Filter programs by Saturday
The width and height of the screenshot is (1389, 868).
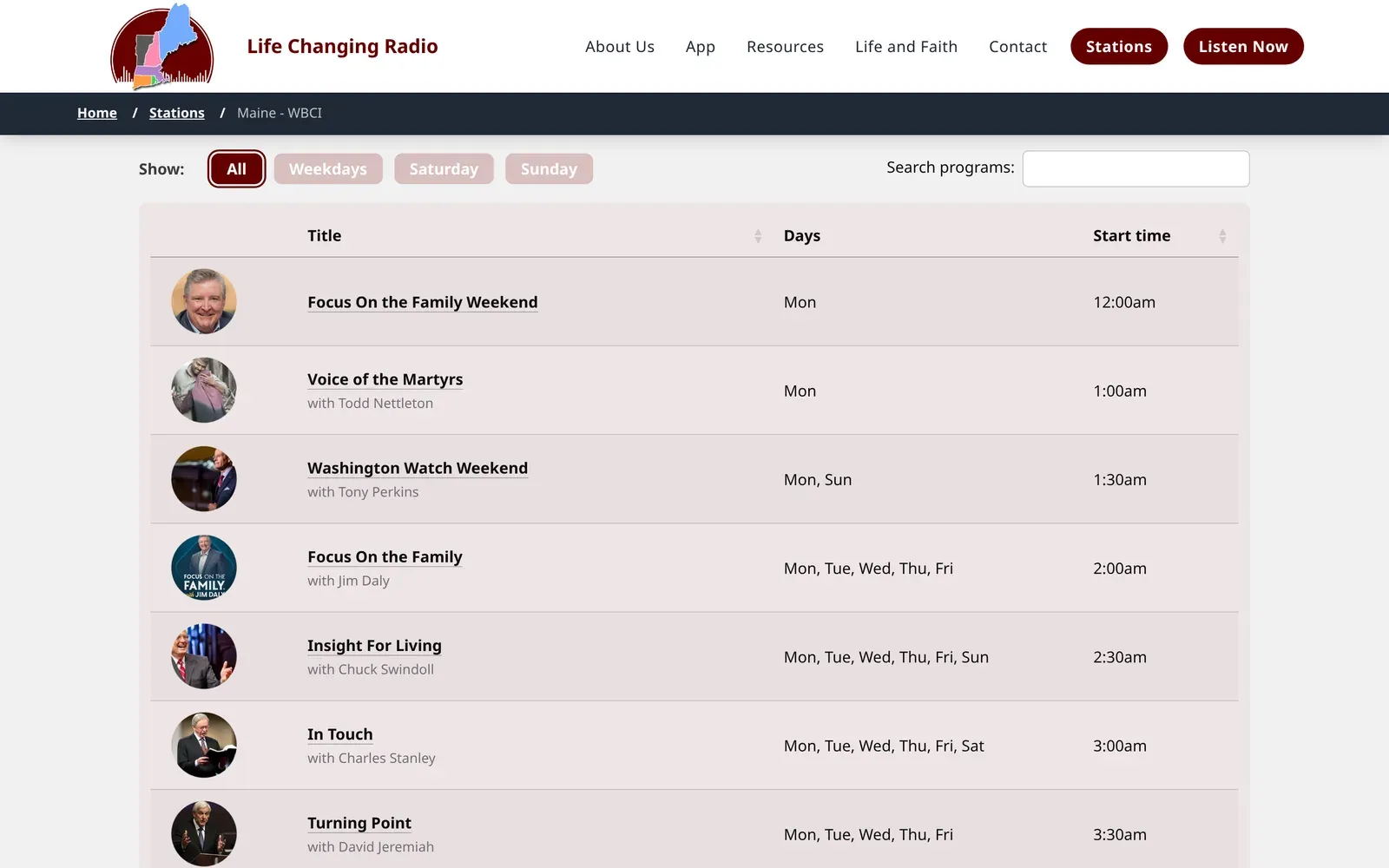click(444, 168)
